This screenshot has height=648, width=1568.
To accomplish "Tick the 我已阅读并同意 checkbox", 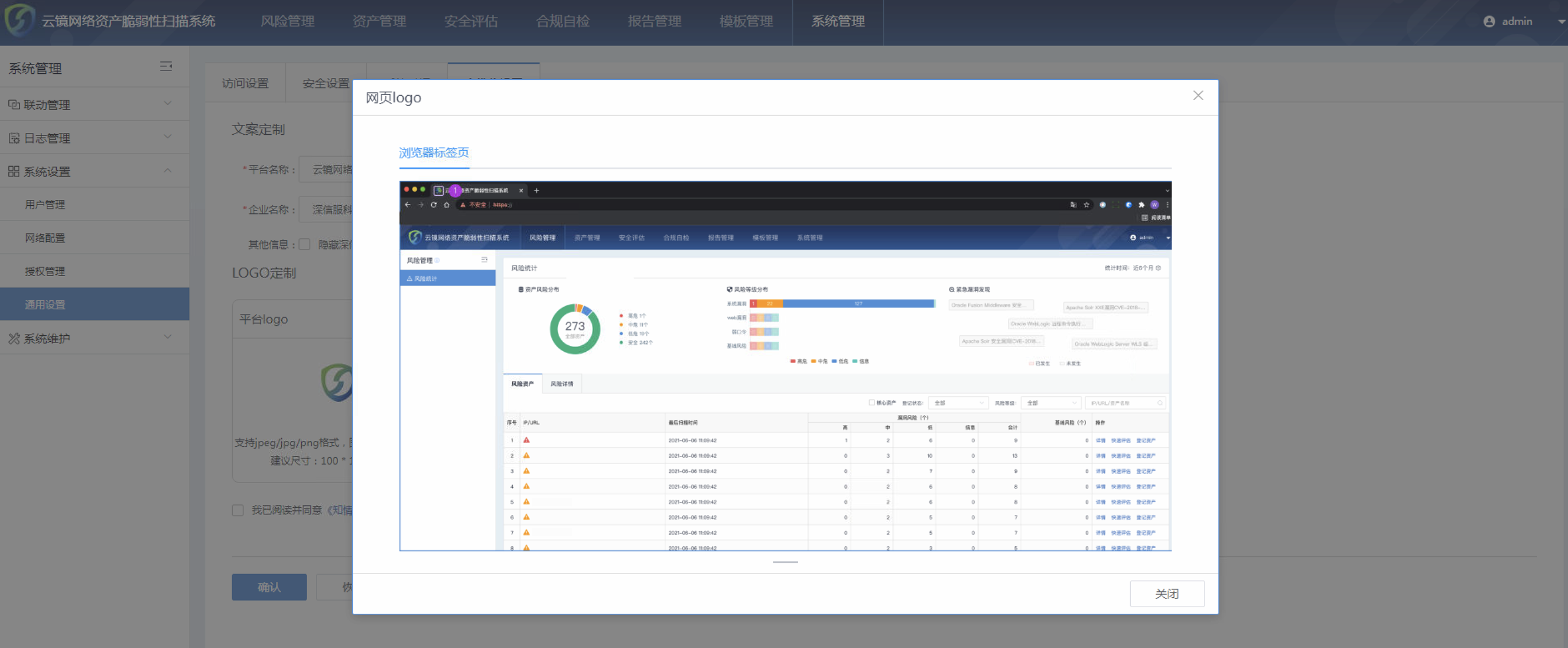I will [238, 510].
